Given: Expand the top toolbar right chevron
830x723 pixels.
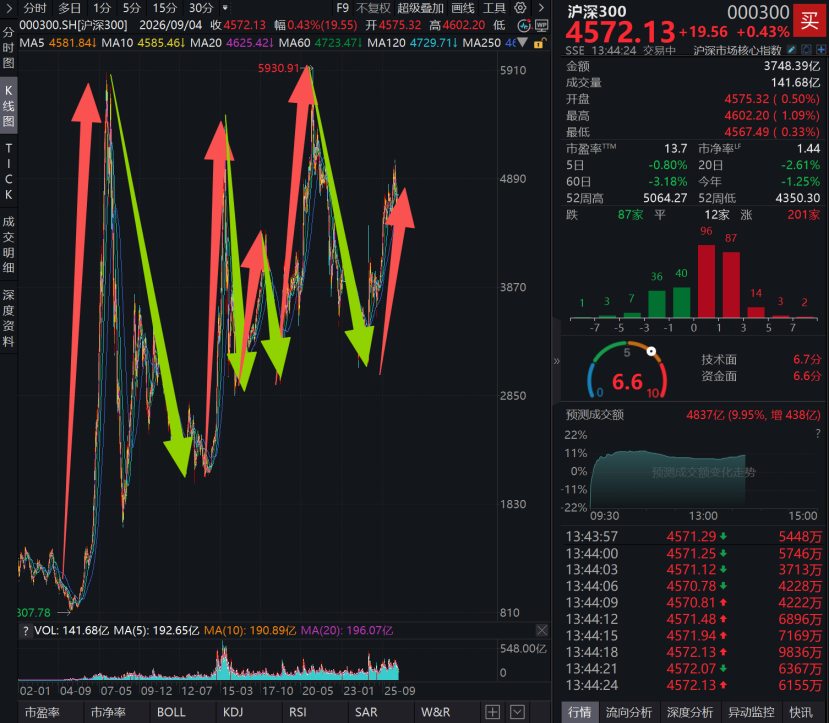Looking at the screenshot, I should coord(541,8).
